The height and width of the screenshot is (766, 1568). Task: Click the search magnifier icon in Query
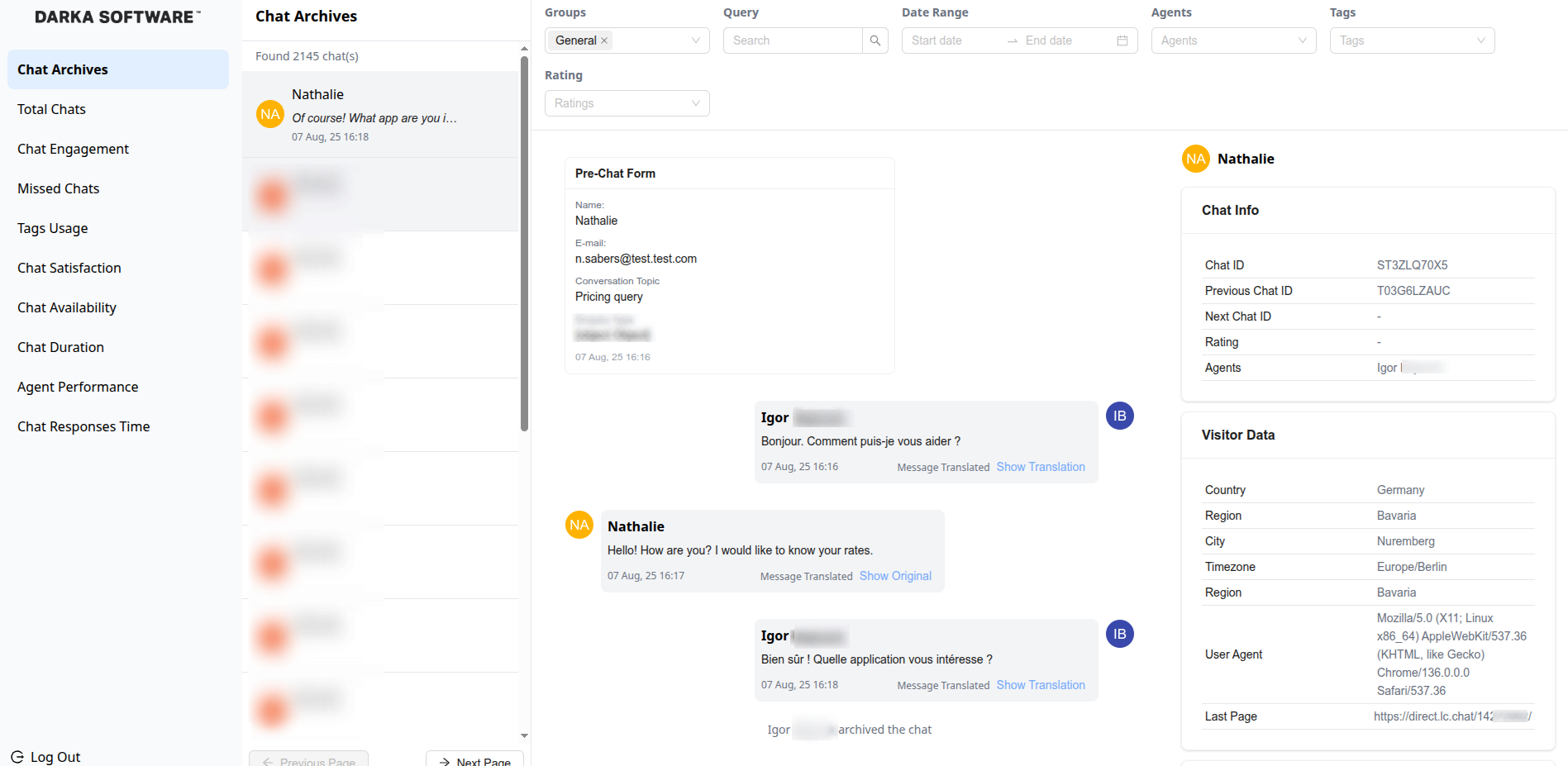coord(875,40)
